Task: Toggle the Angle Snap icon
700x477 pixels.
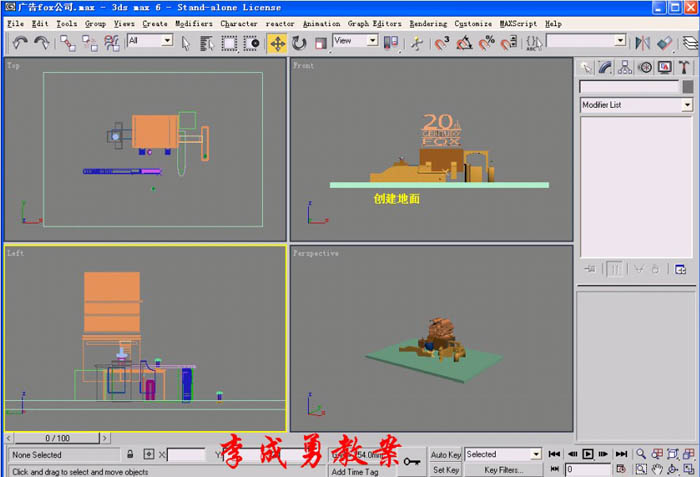Action: pyautogui.click(x=464, y=43)
